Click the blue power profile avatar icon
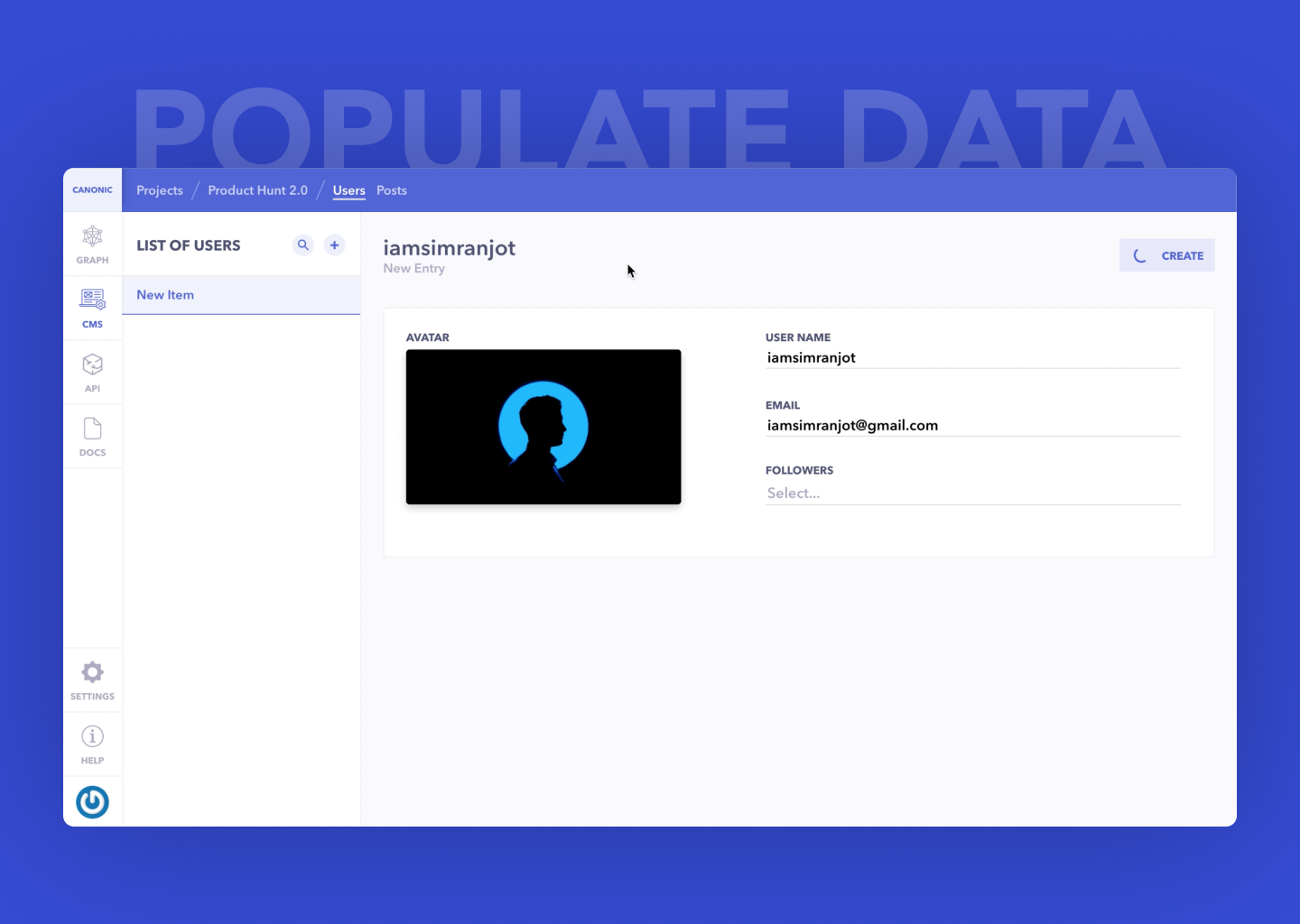1300x924 pixels. [92, 802]
